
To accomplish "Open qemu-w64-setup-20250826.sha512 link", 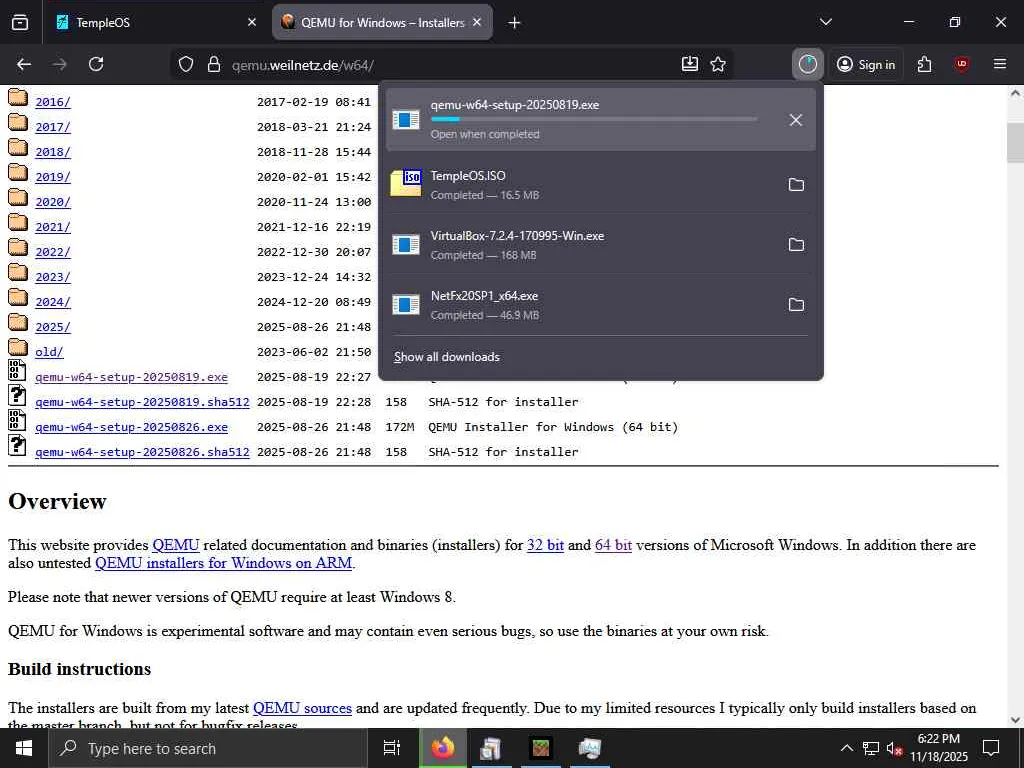I will coord(142,452).
